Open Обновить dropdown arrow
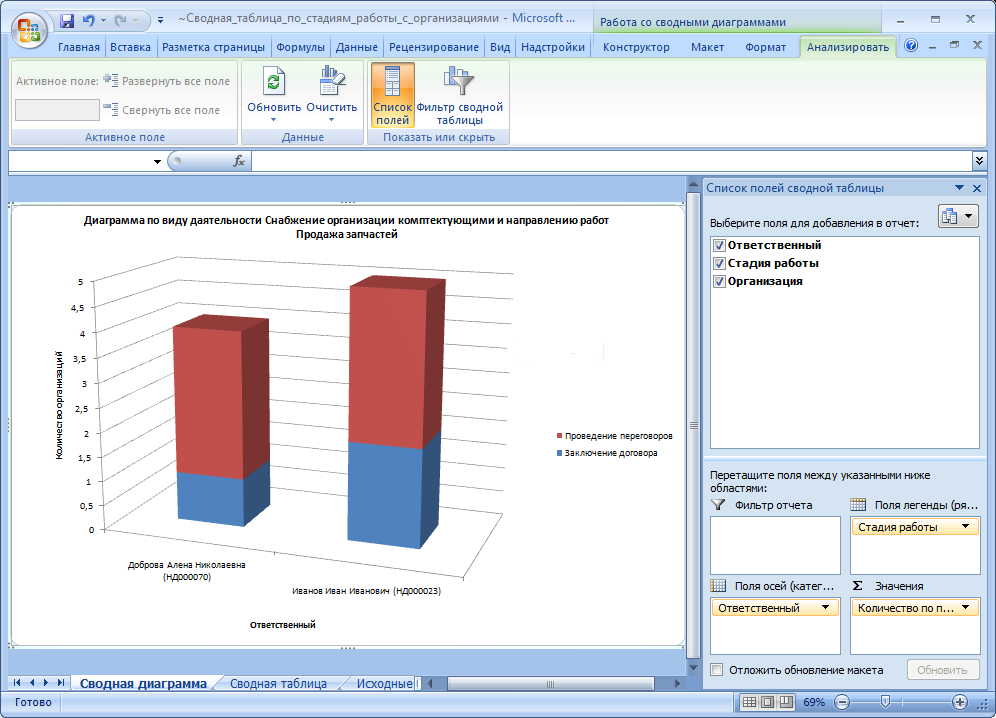 274,119
